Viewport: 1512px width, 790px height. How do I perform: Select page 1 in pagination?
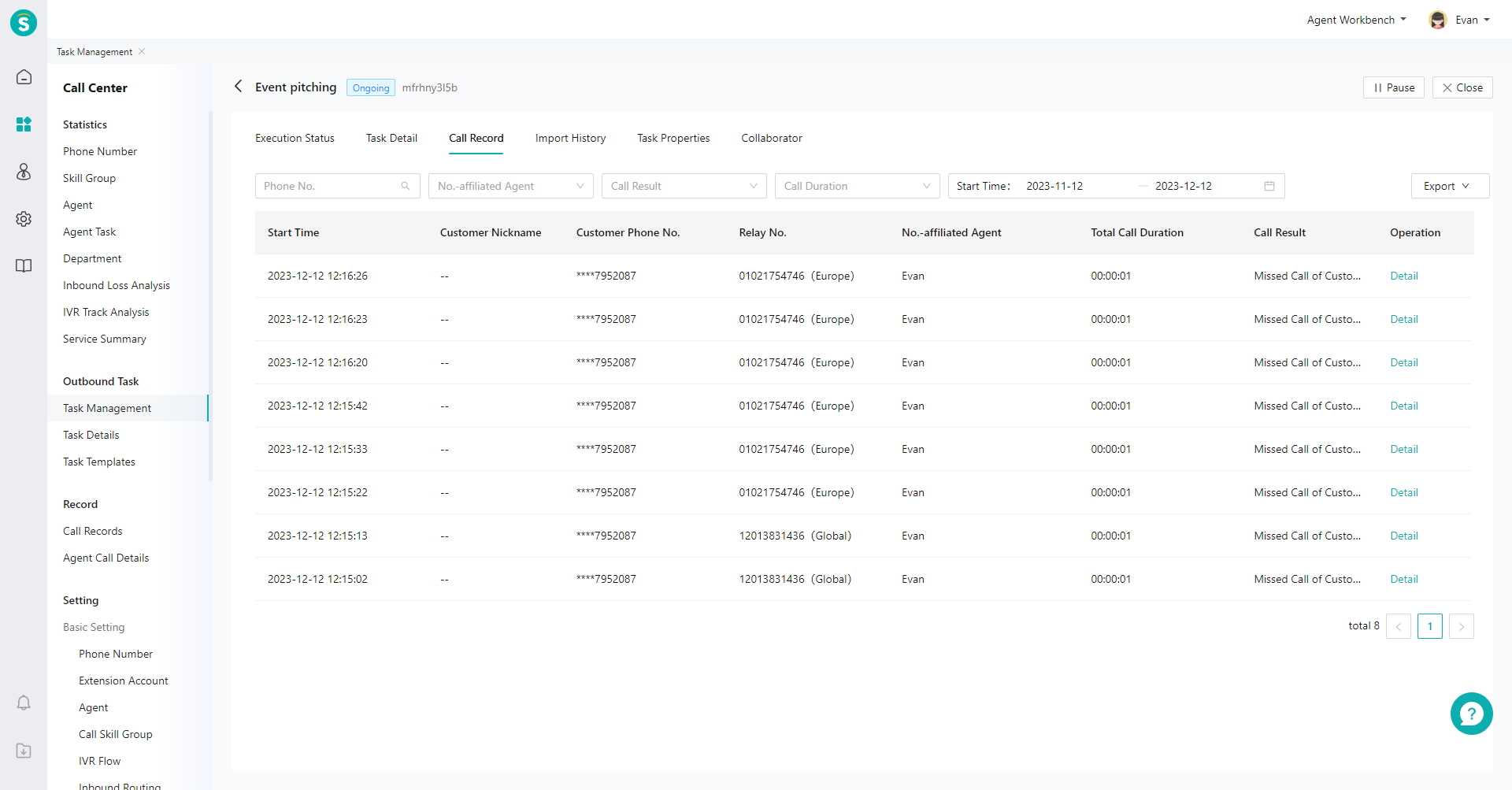pyautogui.click(x=1430, y=626)
